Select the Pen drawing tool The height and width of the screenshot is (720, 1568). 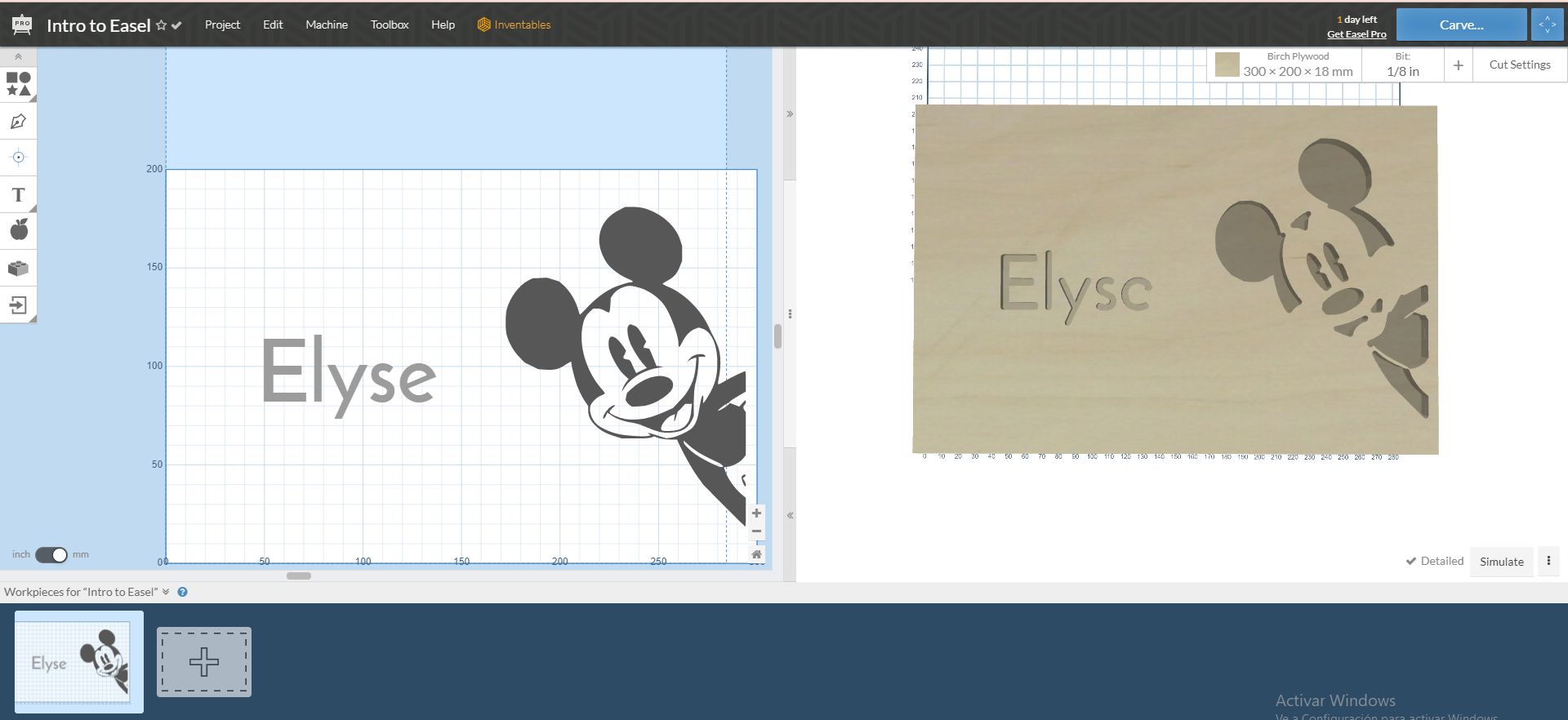tap(18, 122)
